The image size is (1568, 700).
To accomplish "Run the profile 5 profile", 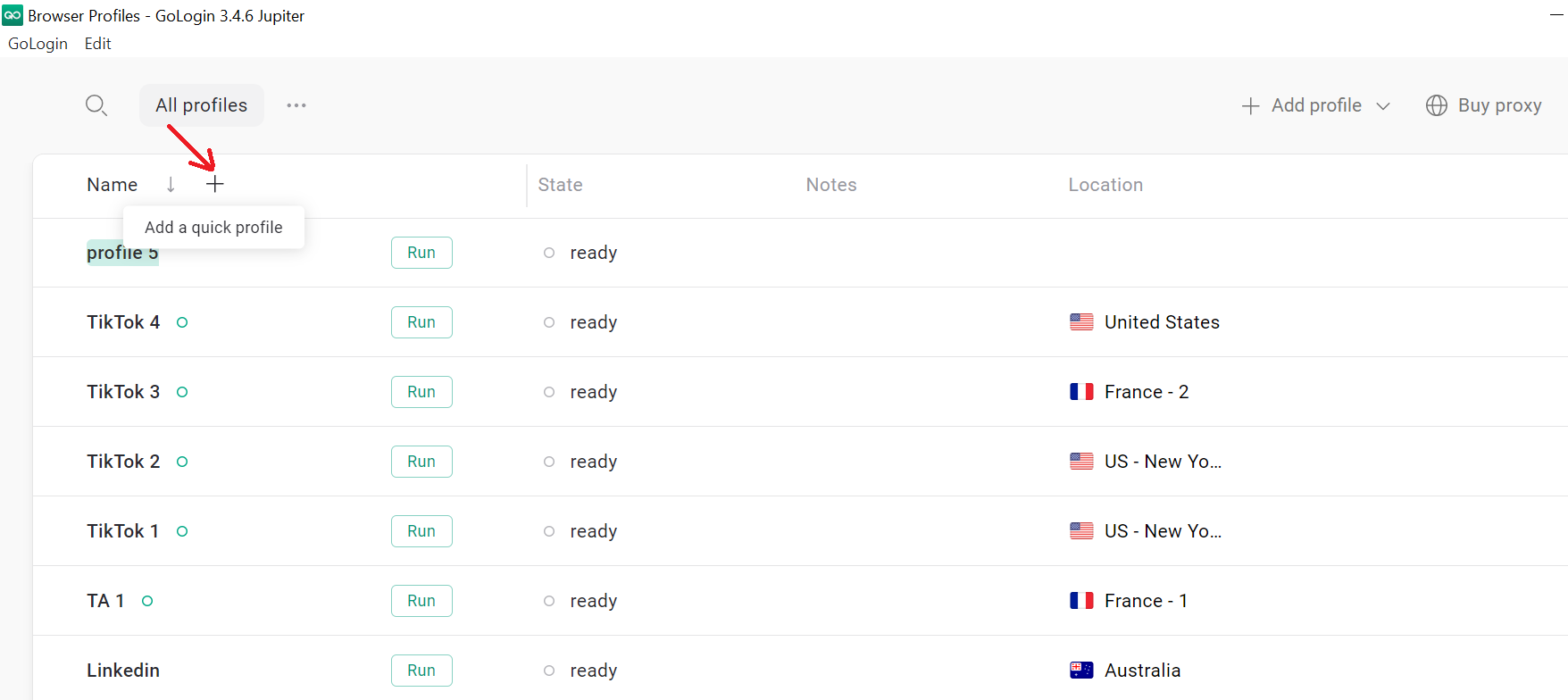I will 421,253.
